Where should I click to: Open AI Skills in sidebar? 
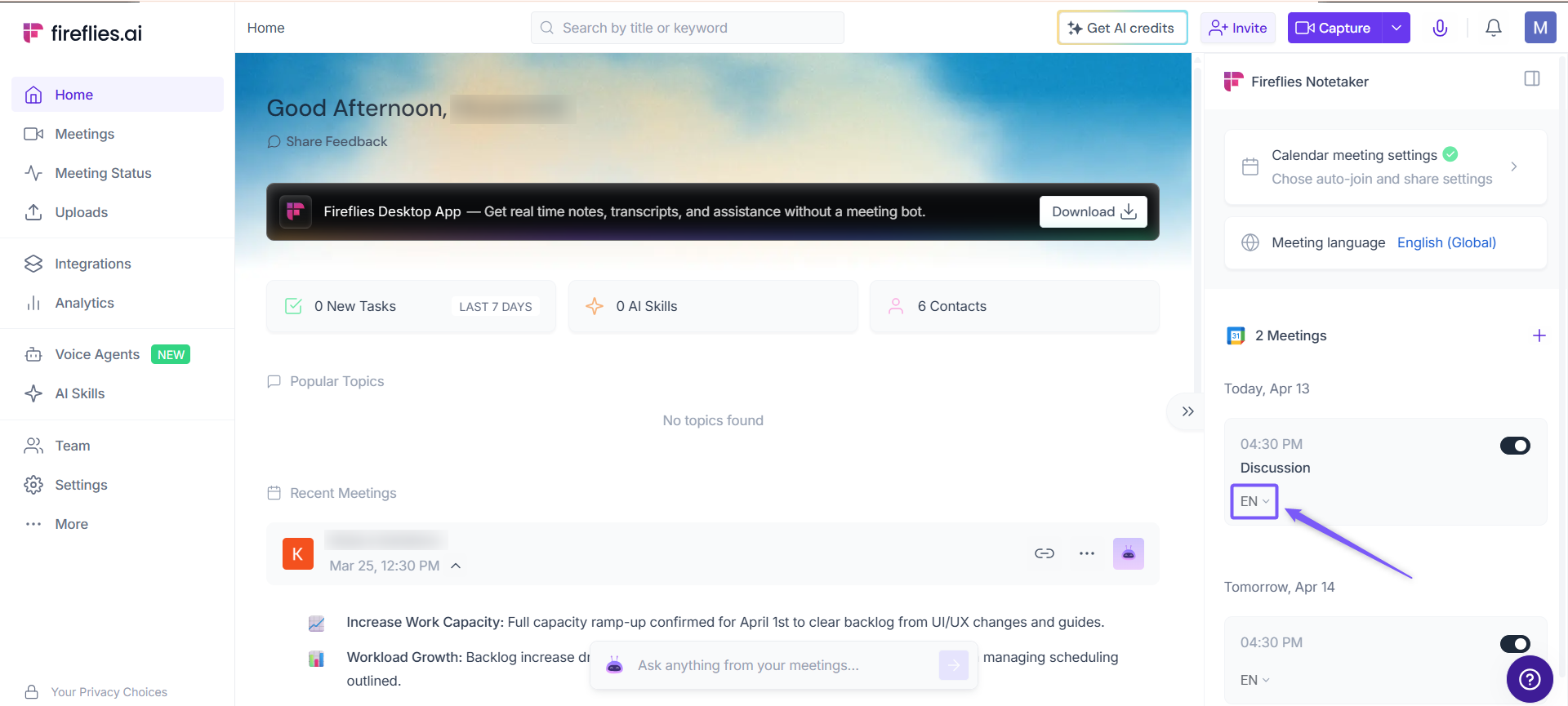coord(118,393)
